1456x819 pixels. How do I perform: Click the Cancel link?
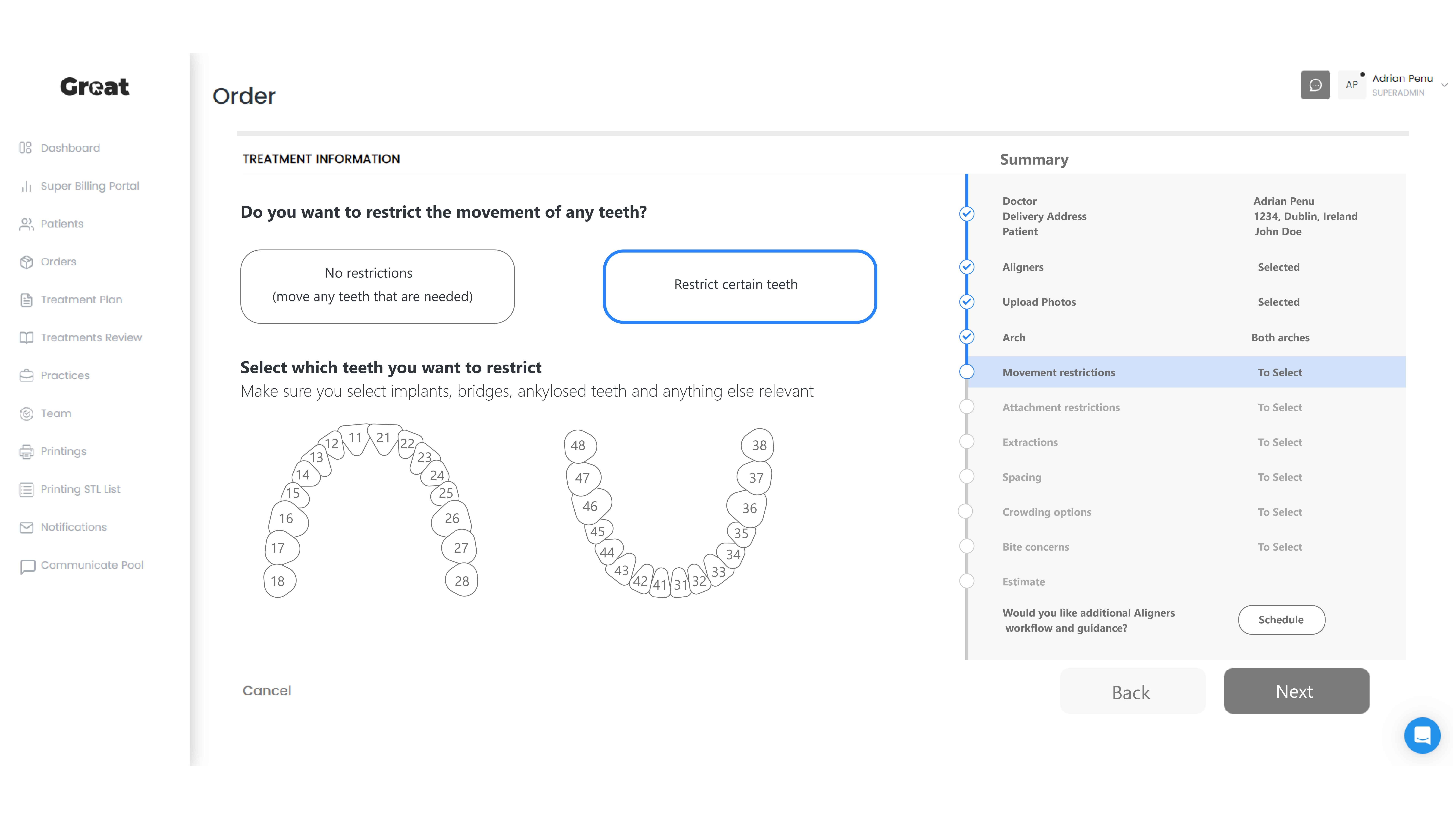tap(267, 691)
